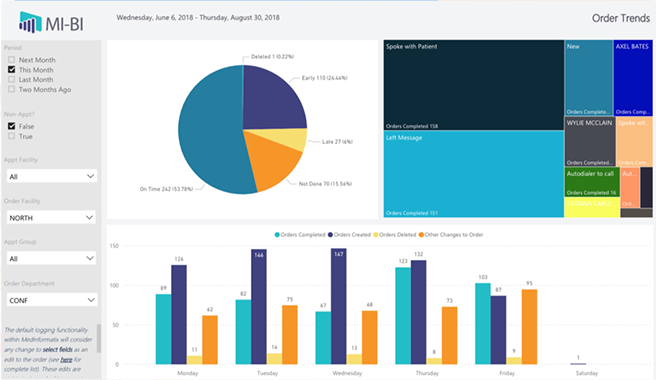The height and width of the screenshot is (380, 656).
Task: Click the Order Trends page title
Action: (x=621, y=18)
